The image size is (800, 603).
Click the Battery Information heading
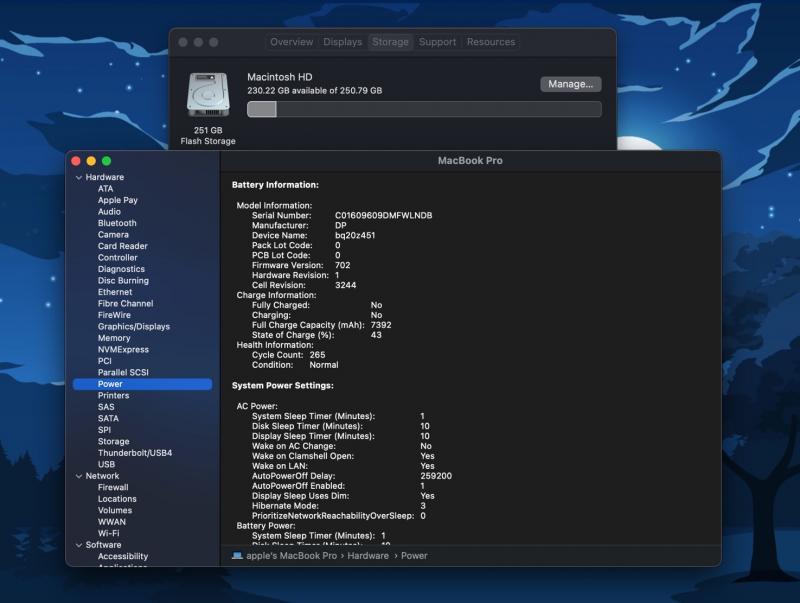(x=275, y=185)
